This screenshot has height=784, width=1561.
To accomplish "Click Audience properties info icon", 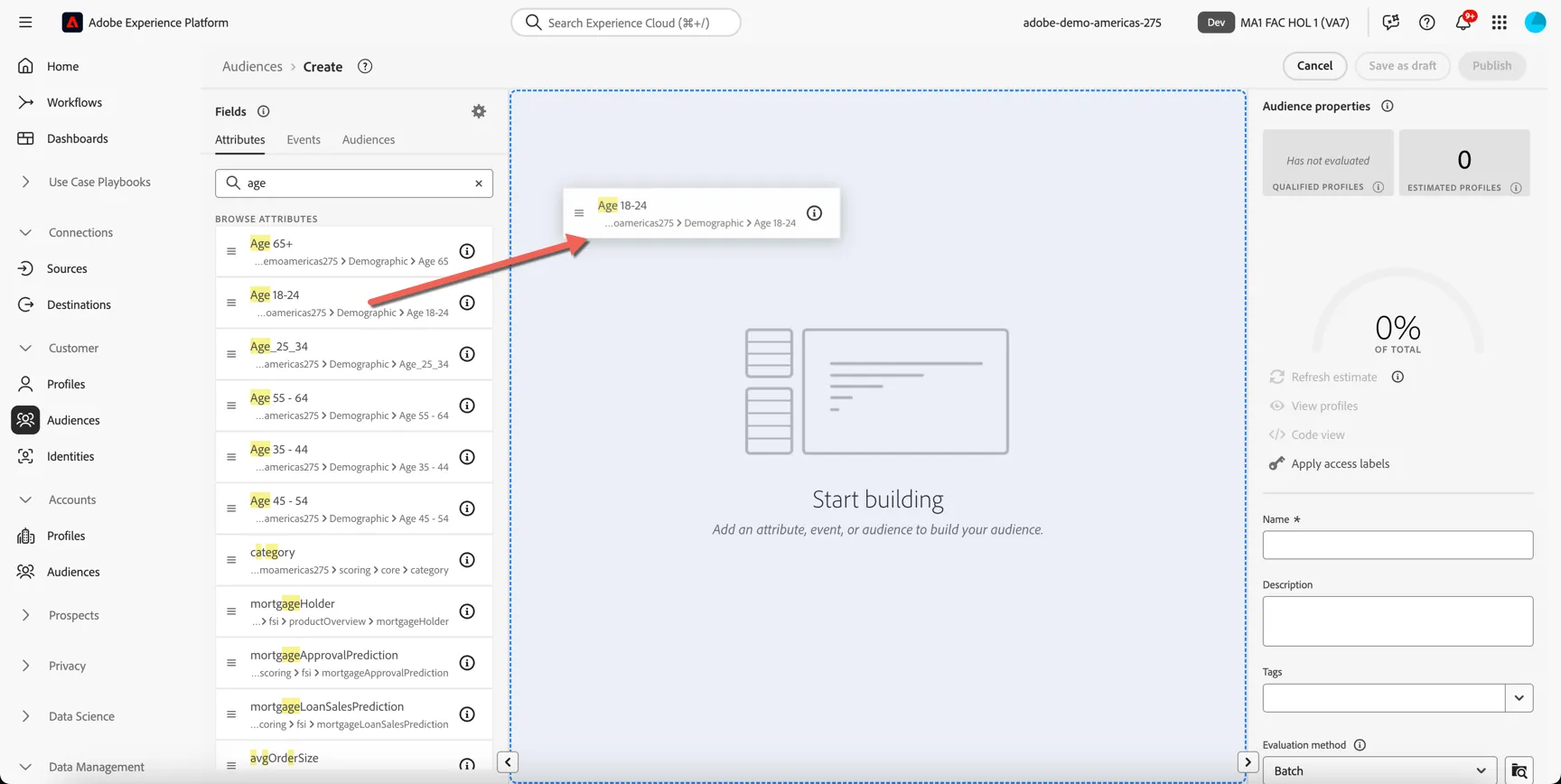I will tap(1388, 106).
